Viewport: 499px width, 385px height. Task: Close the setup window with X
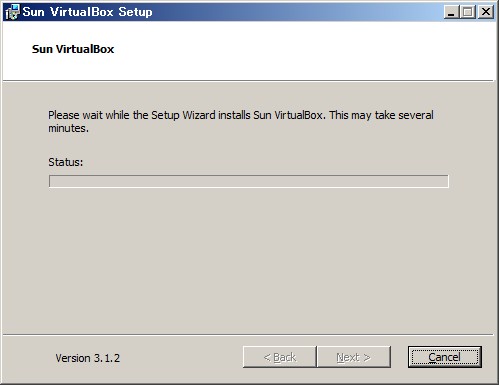click(x=486, y=12)
